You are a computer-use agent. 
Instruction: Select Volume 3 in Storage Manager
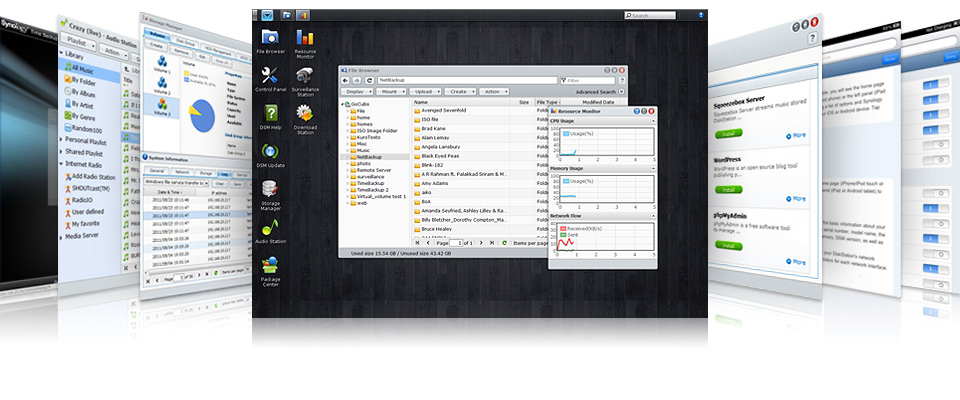(x=162, y=107)
